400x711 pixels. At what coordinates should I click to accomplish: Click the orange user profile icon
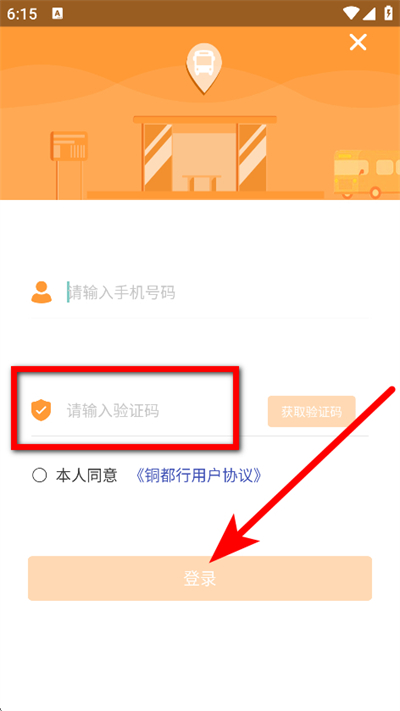(42, 292)
